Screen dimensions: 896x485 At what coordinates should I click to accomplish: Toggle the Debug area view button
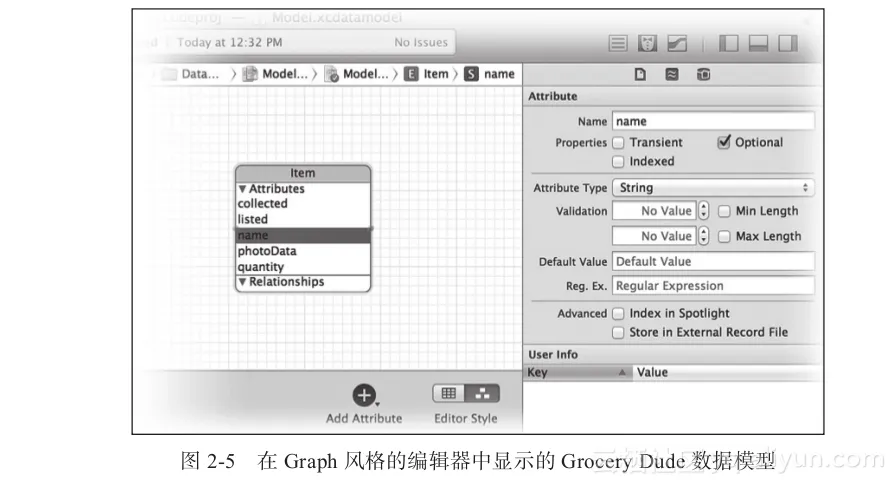[x=758, y=43]
